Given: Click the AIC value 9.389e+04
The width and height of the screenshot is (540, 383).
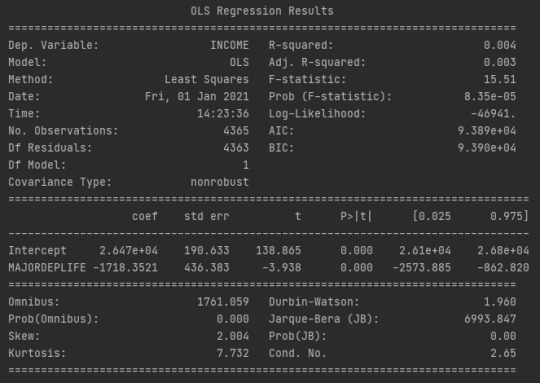Looking at the screenshot, I should point(487,131).
